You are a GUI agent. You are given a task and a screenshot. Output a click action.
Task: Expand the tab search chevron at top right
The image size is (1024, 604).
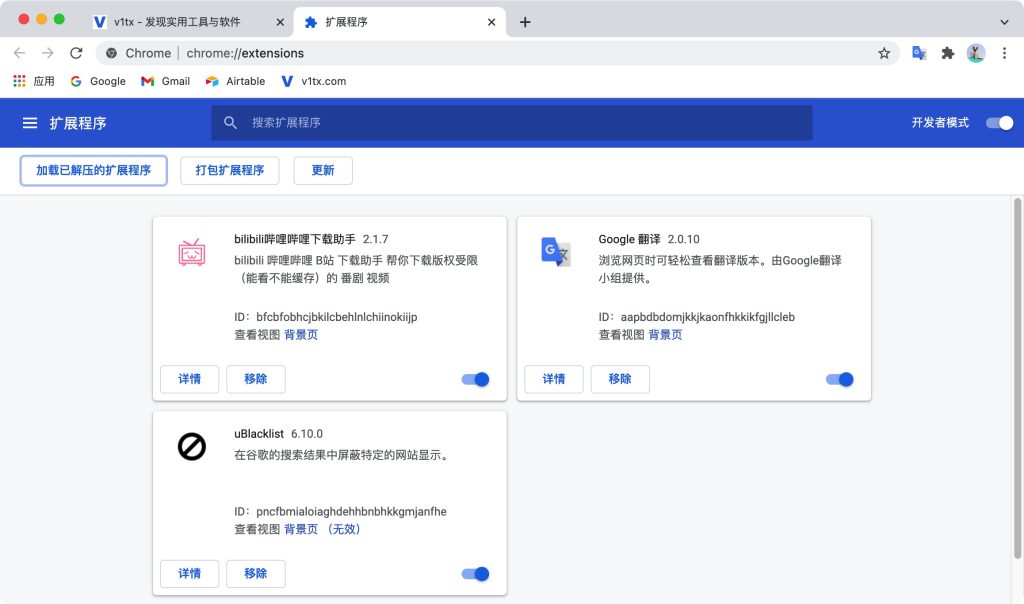point(1004,22)
